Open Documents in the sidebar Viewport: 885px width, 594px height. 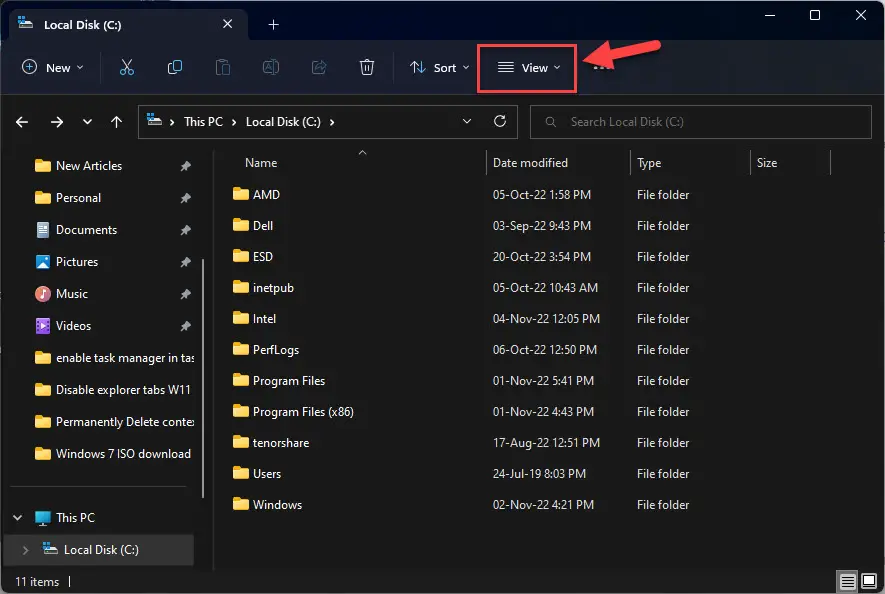point(76,230)
